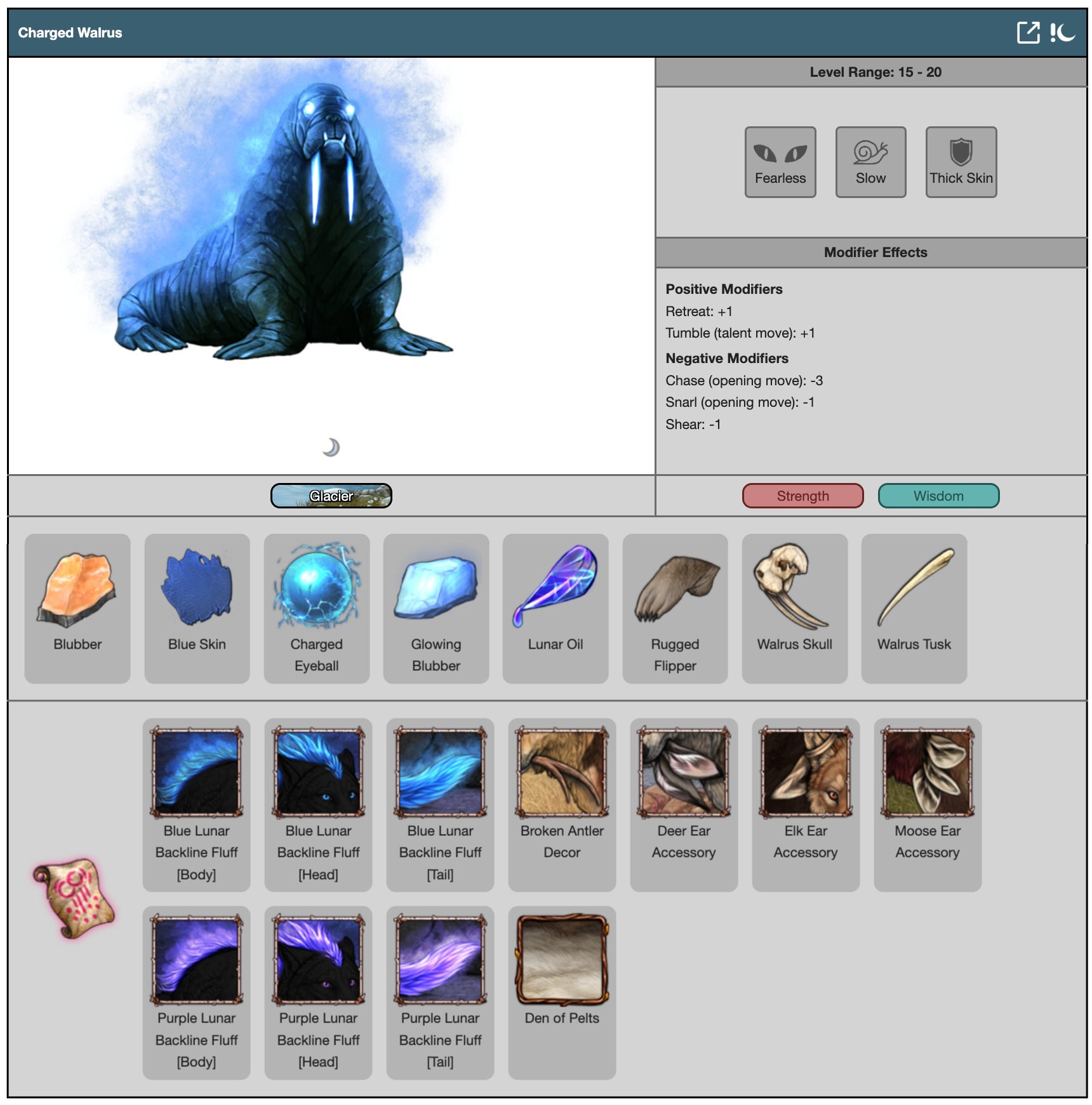Open Blue Lunar Backline Fluff [Head] thumbnail
This screenshot has height=1105, width=1092.
tap(319, 772)
